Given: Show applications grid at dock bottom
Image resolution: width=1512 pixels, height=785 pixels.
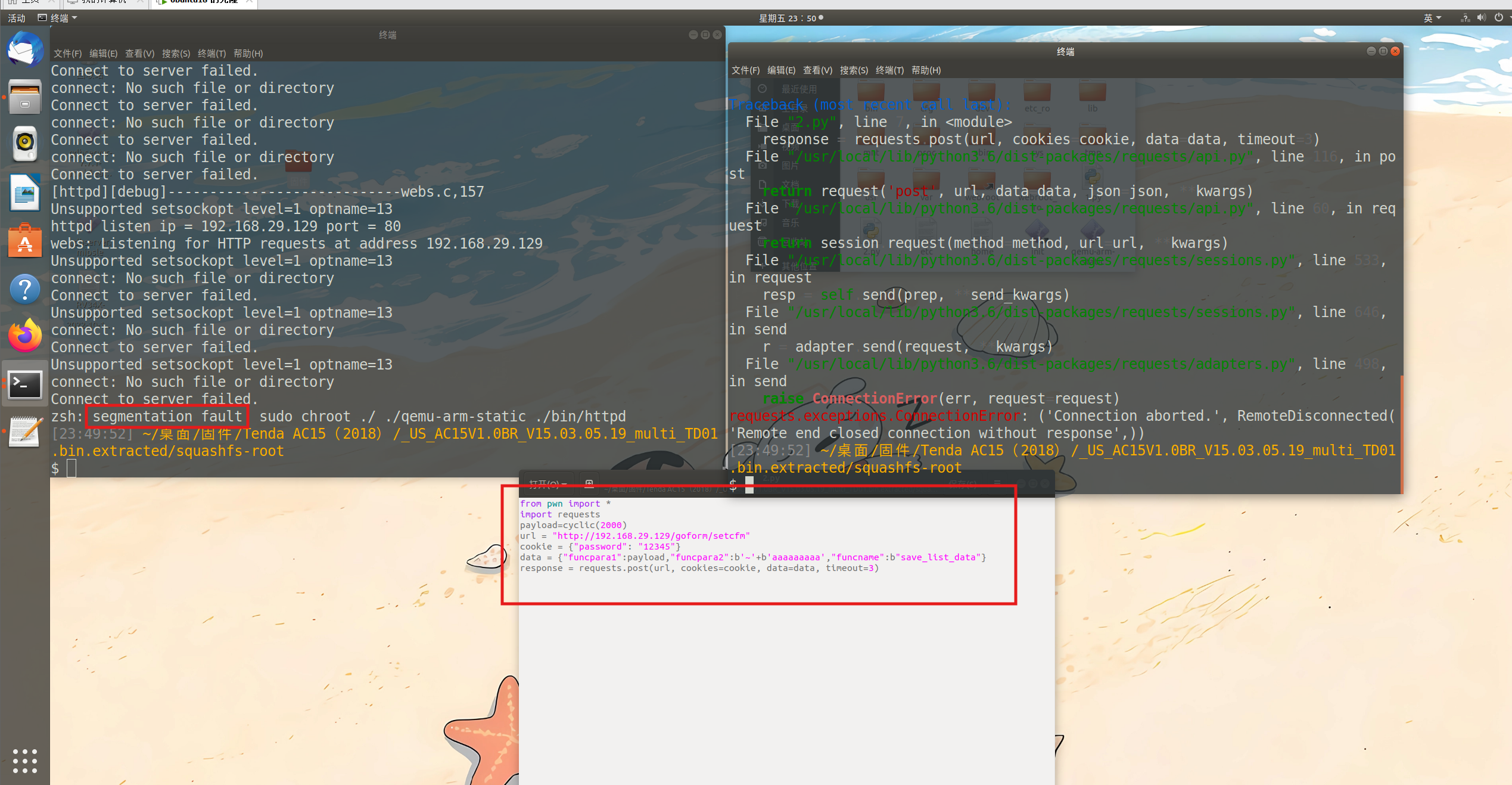Looking at the screenshot, I should (x=25, y=761).
